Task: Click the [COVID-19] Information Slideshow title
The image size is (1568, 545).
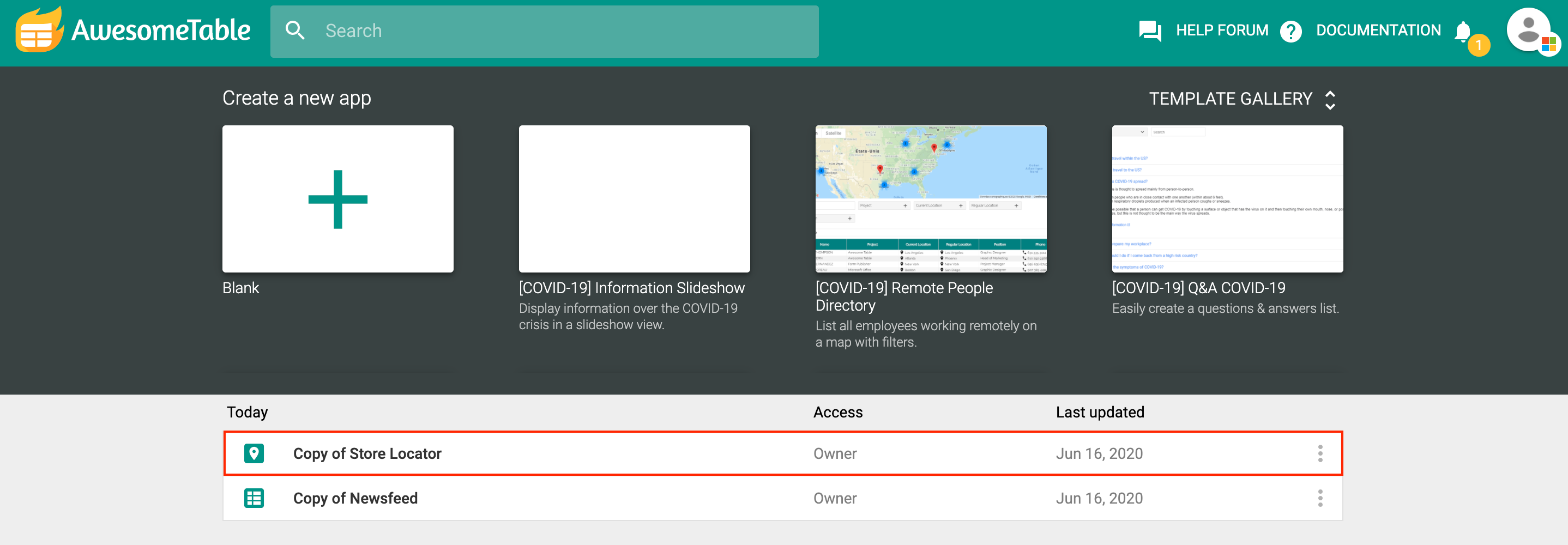Action: point(632,288)
